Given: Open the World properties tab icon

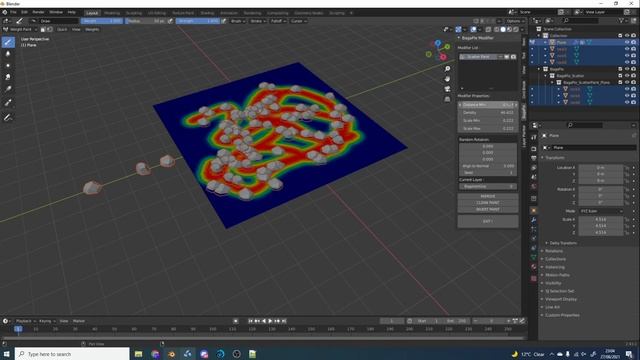Looking at the screenshot, I should tap(534, 187).
